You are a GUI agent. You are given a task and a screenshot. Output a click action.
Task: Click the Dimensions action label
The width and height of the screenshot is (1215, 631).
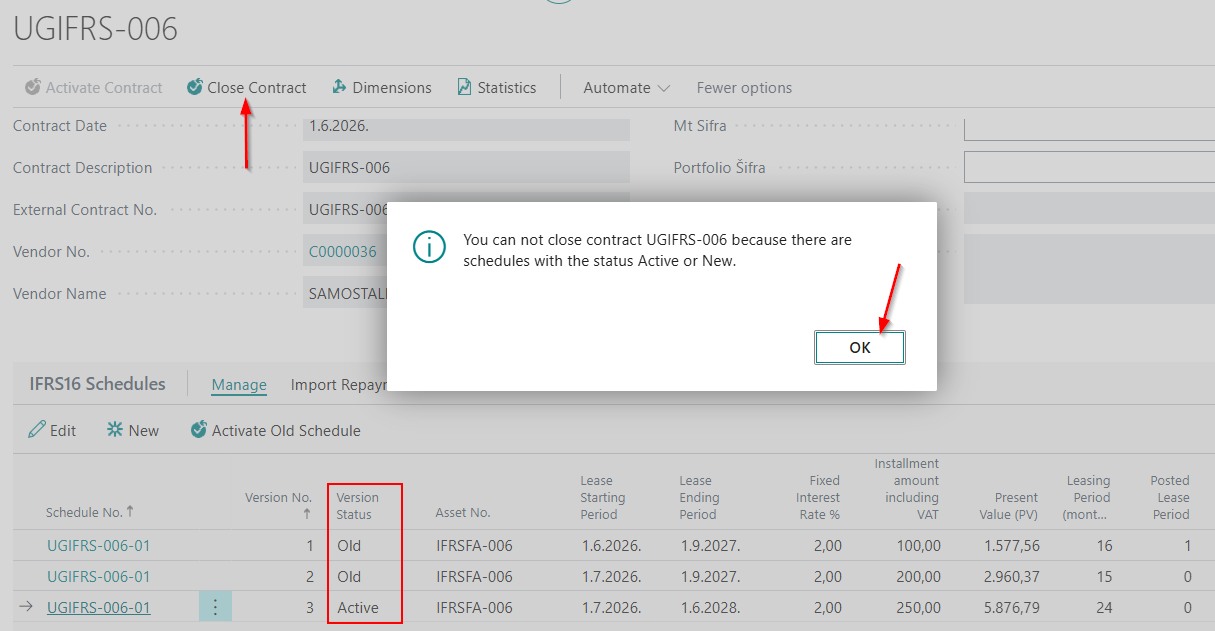point(392,88)
